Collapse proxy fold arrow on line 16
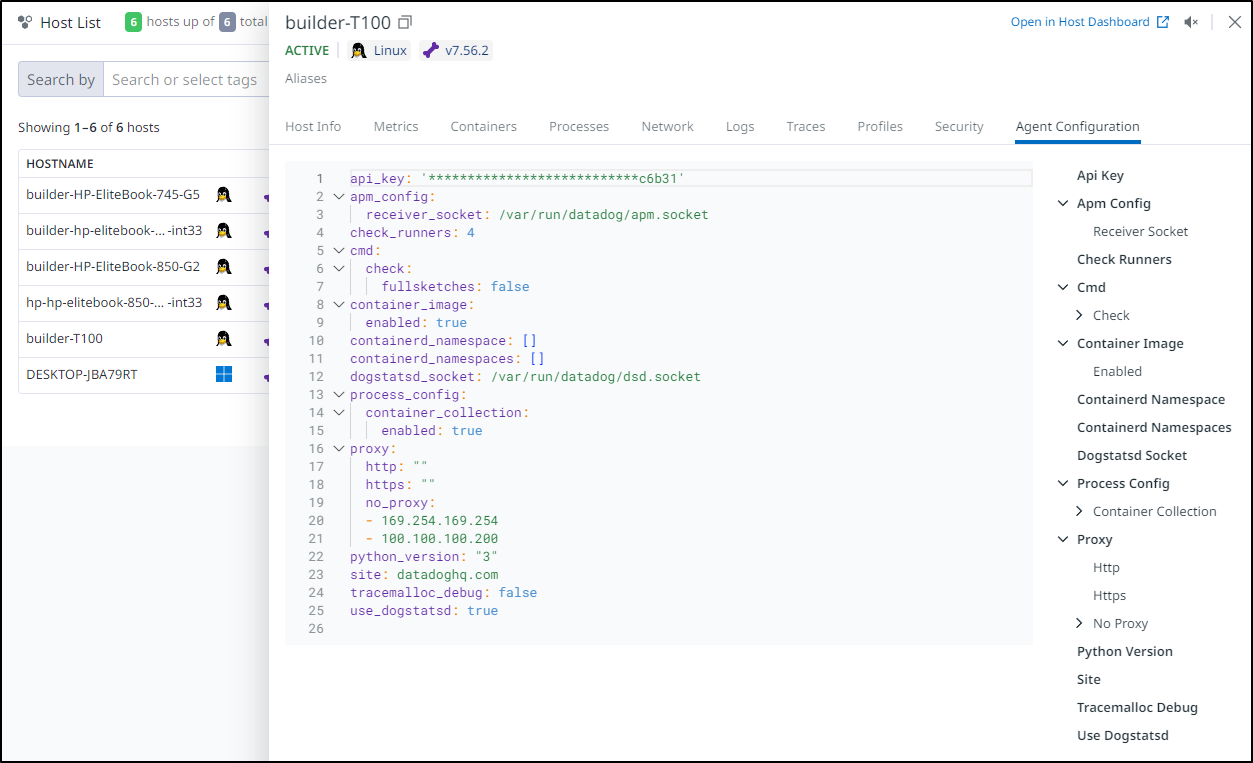The width and height of the screenshot is (1253, 763). (x=338, y=449)
